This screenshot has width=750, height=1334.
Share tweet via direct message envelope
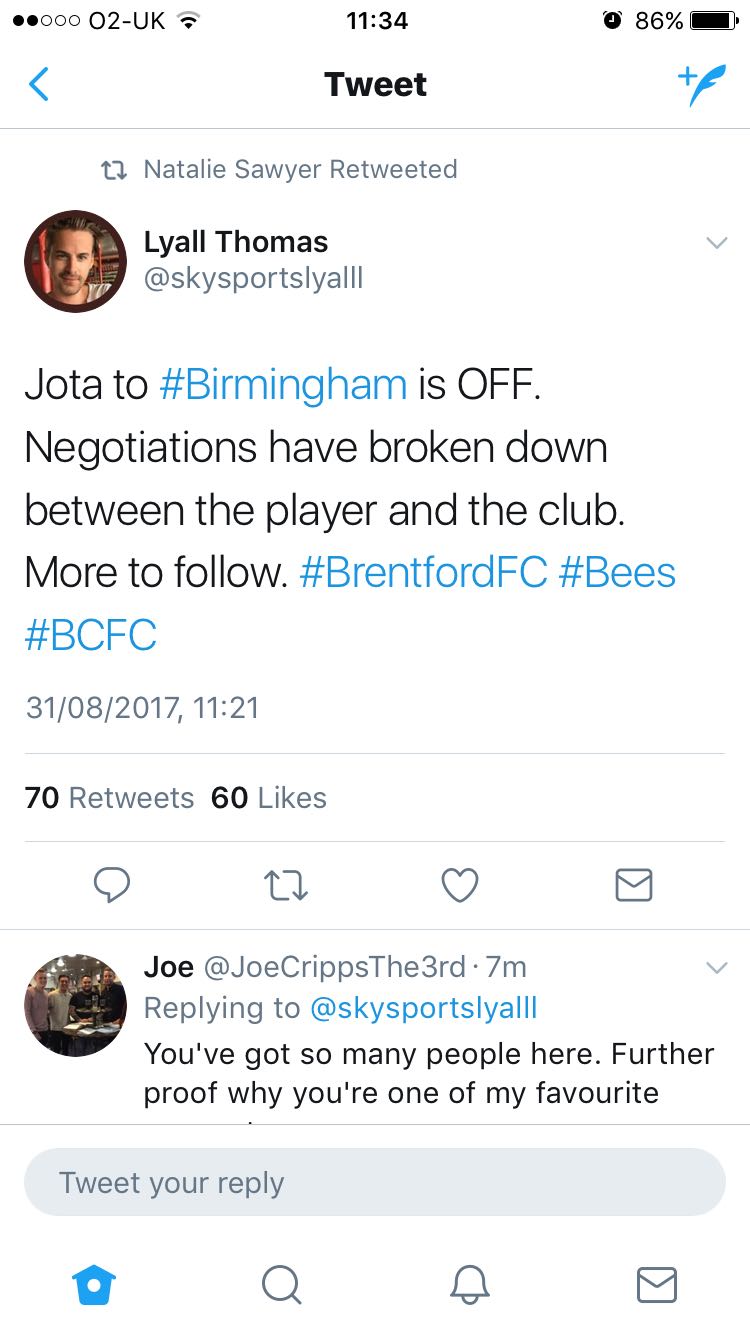pyautogui.click(x=633, y=884)
